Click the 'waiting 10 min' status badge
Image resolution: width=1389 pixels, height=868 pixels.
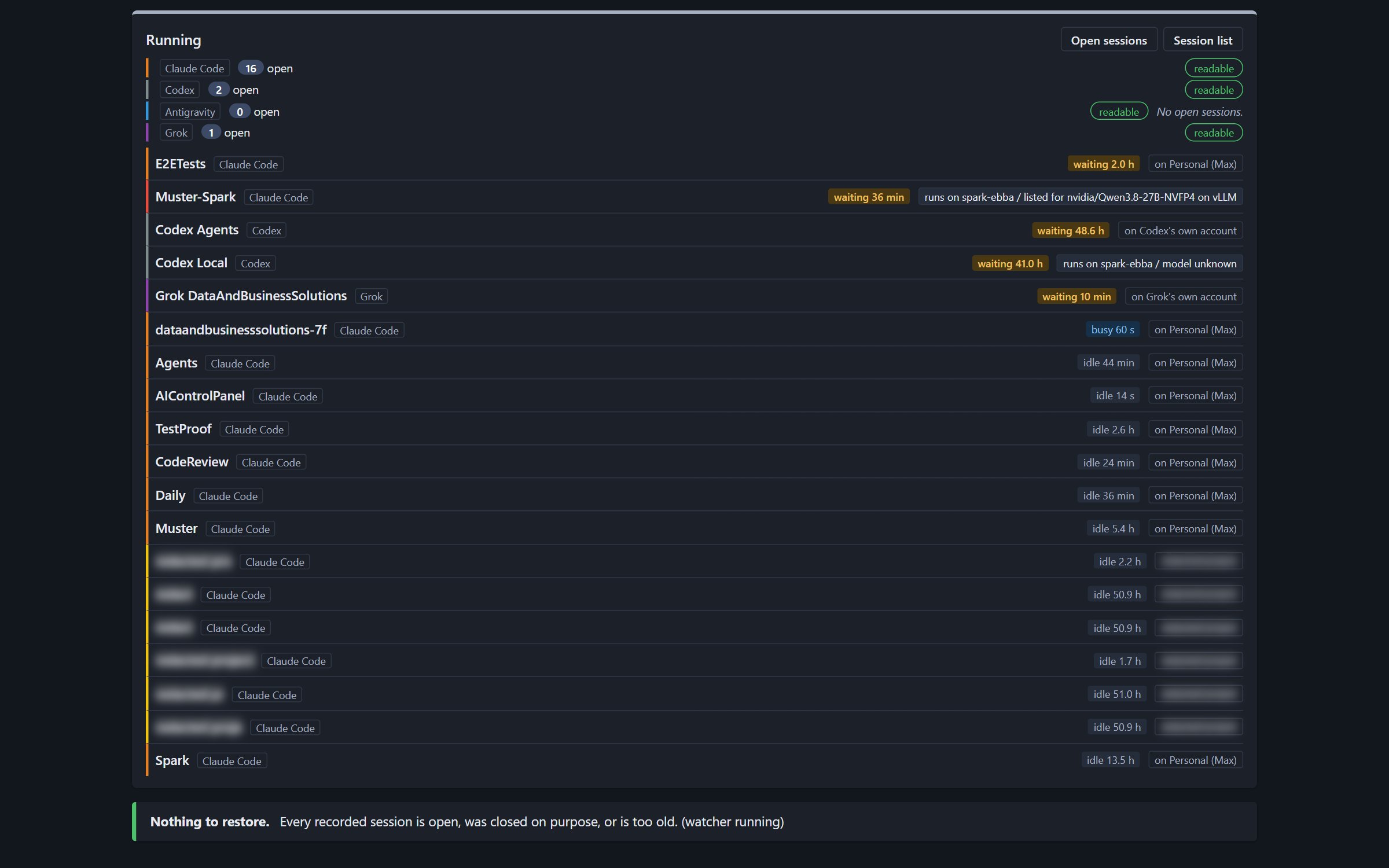point(1076,296)
